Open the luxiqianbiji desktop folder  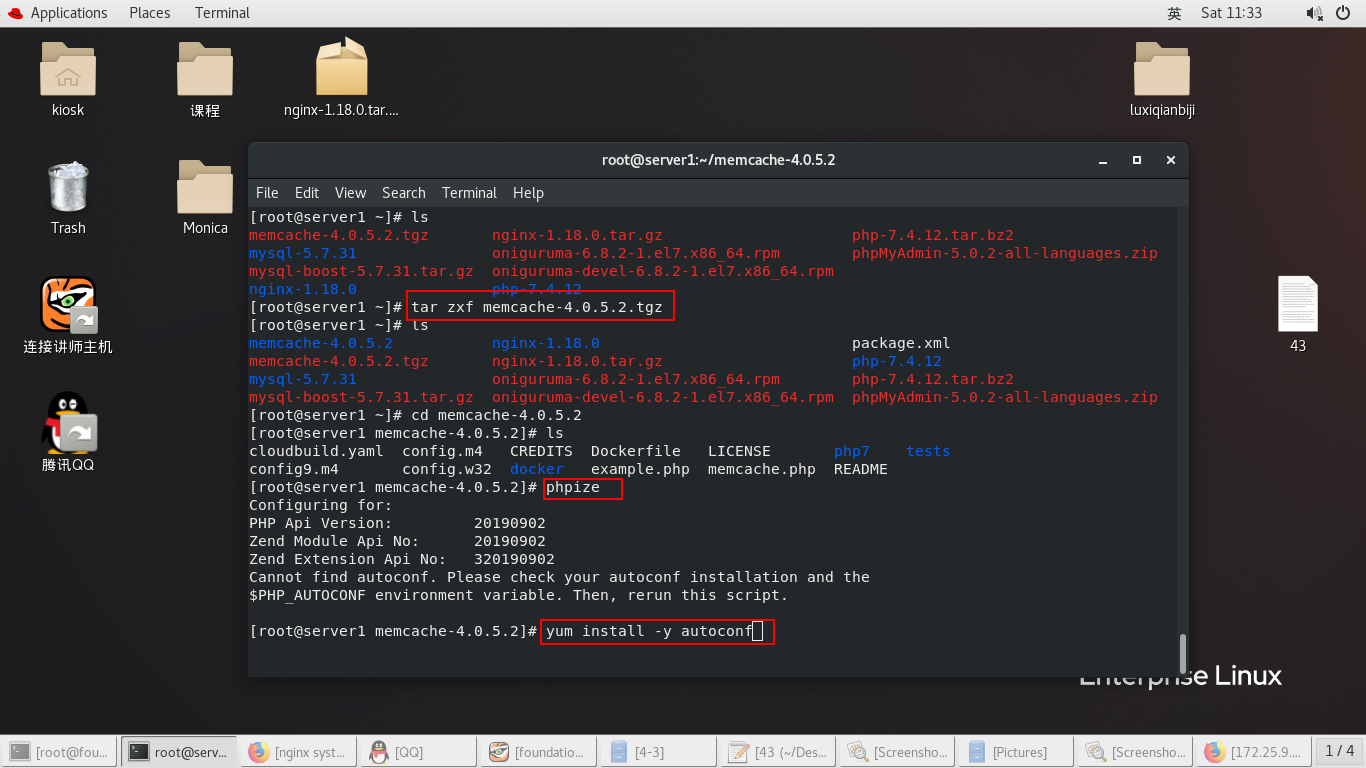point(1162,70)
